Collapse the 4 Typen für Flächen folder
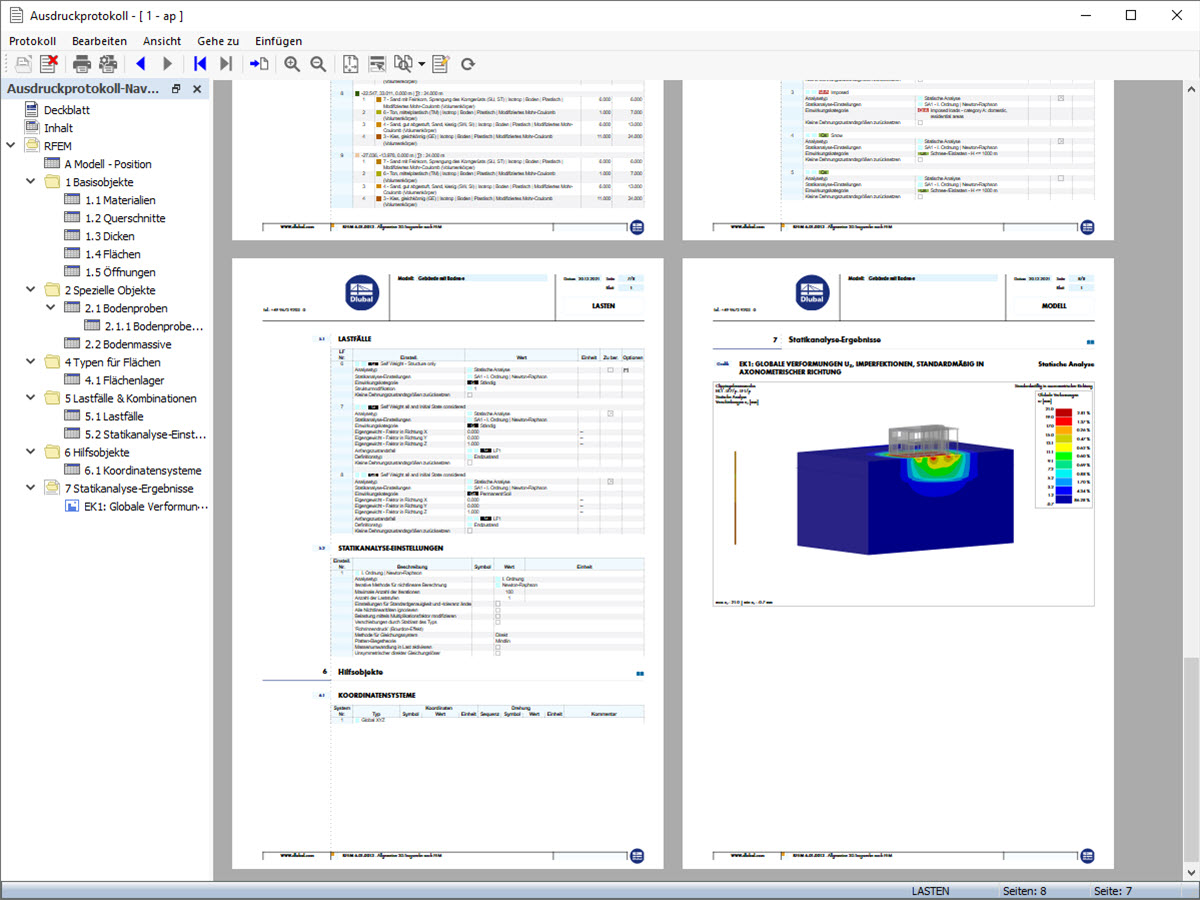1200x900 pixels. point(32,362)
